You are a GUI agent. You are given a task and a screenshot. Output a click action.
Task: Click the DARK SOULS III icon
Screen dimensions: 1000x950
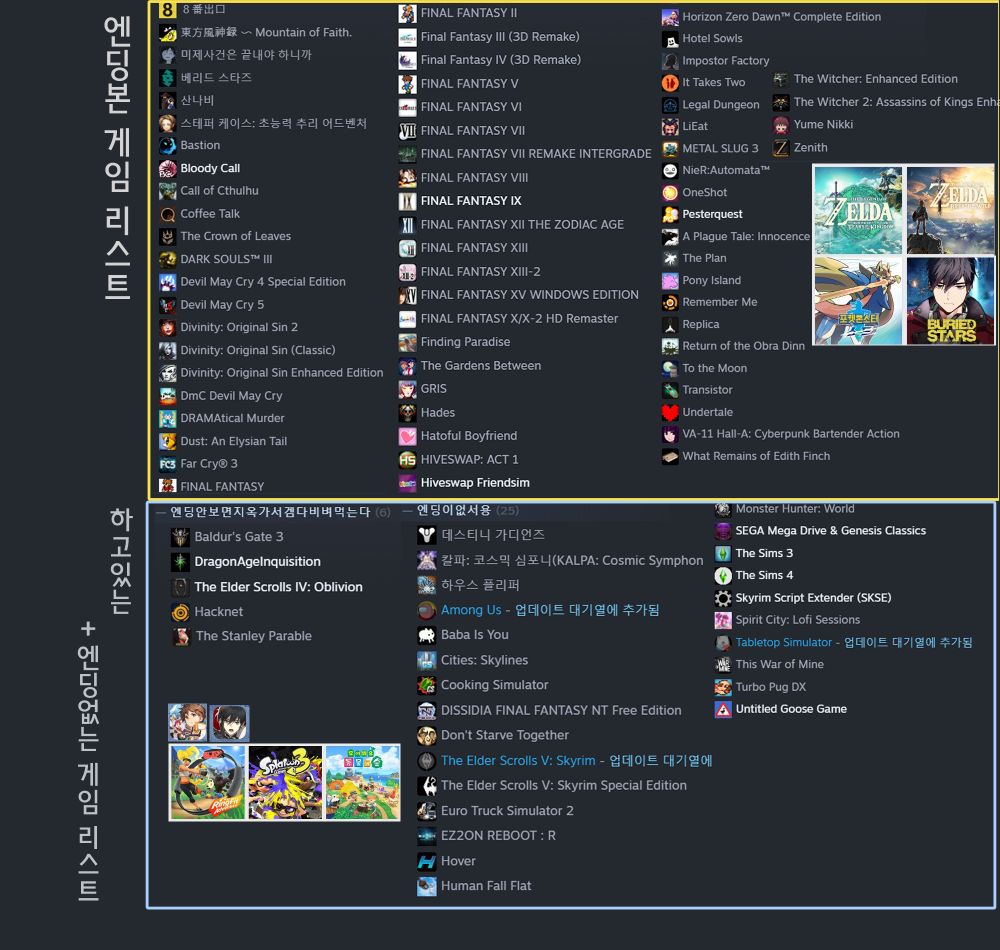(167, 259)
